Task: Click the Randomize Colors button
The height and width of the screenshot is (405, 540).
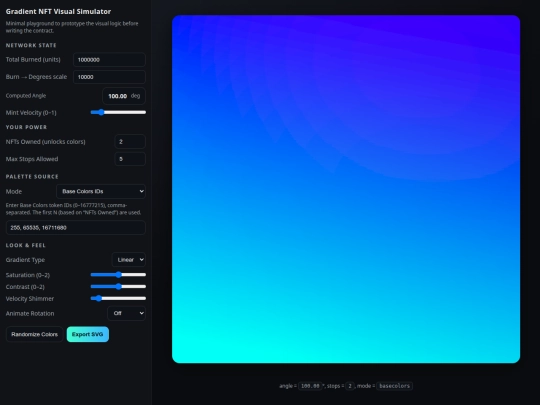Action: (34, 334)
